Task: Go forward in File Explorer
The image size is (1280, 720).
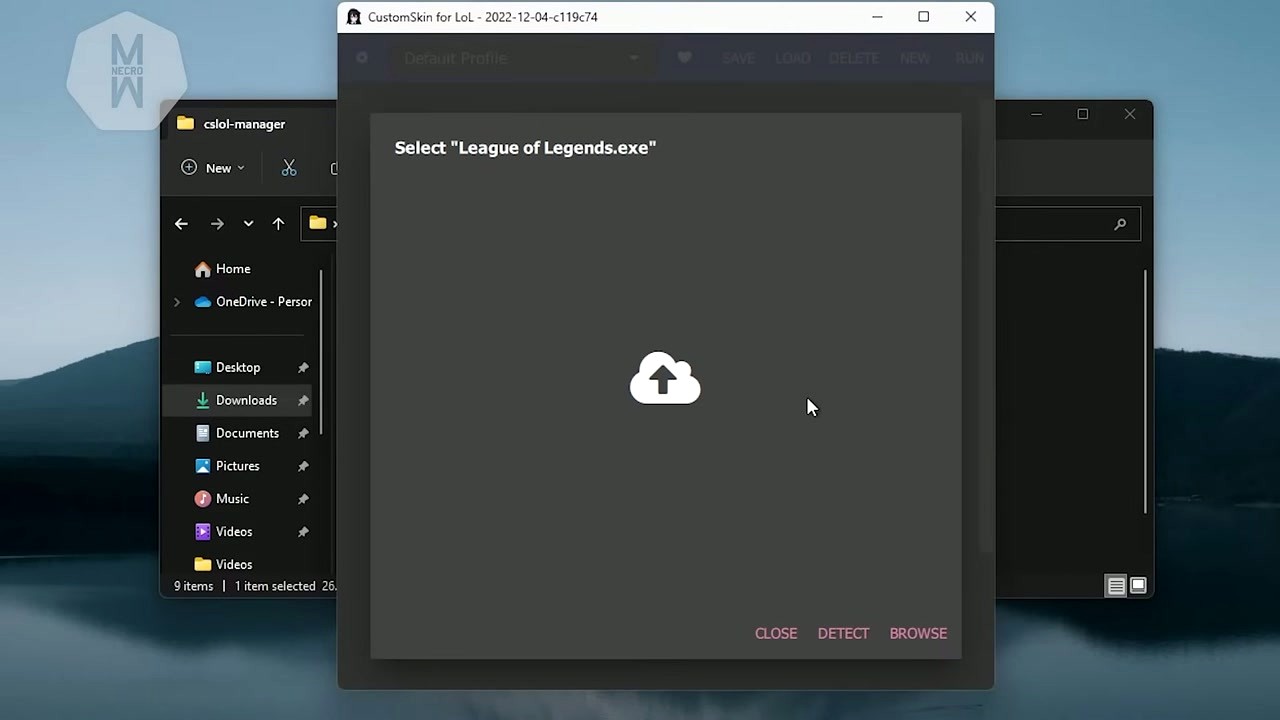Action: tap(217, 224)
